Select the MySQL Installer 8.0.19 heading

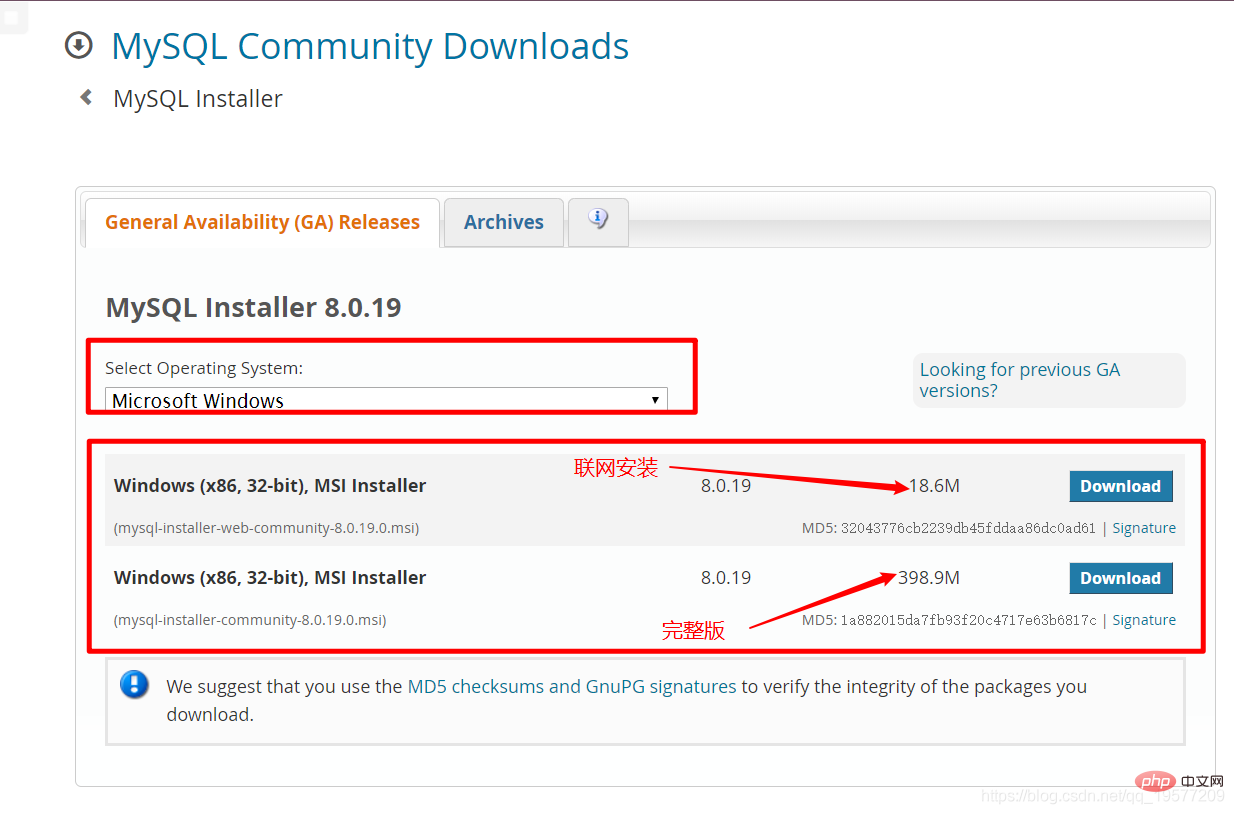click(253, 307)
